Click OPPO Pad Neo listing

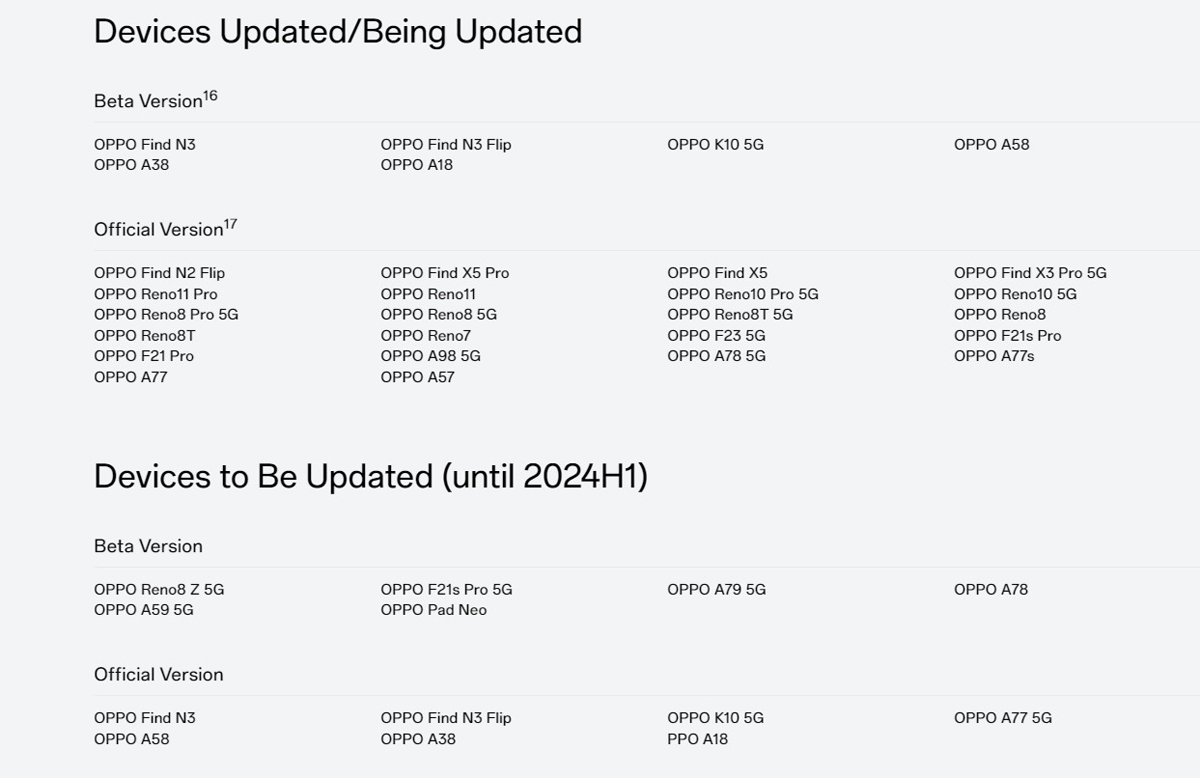point(434,610)
